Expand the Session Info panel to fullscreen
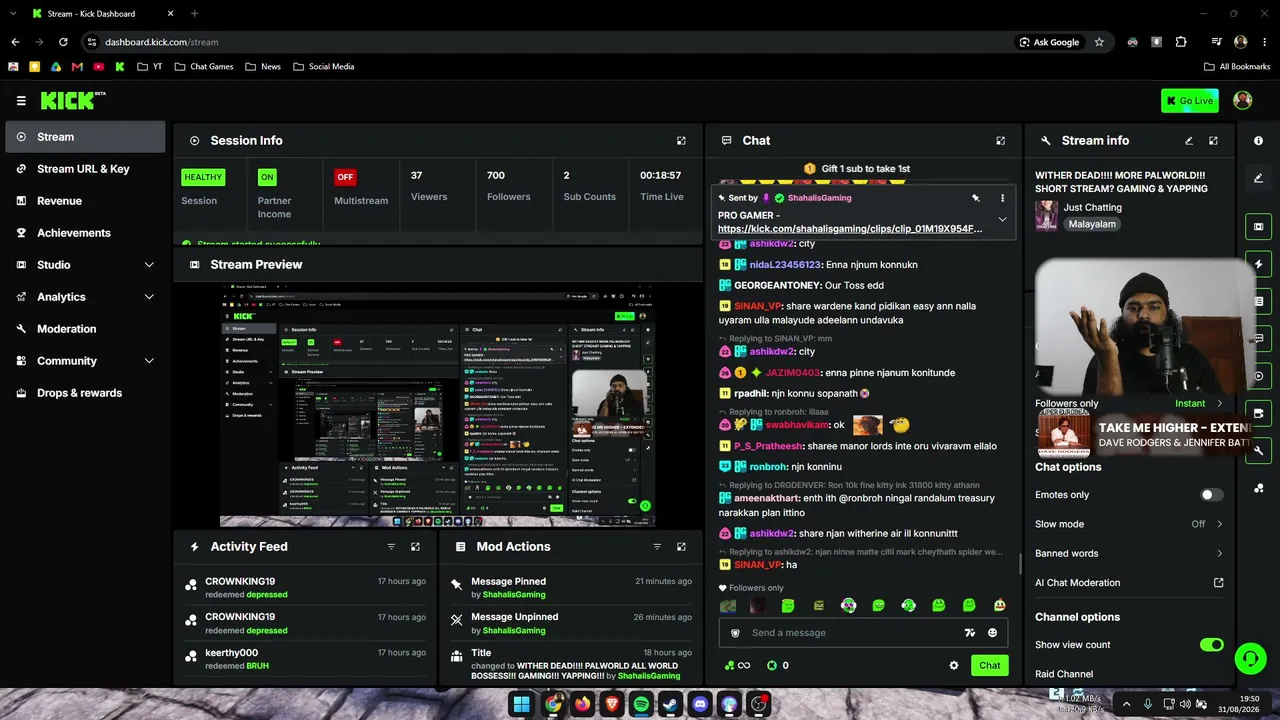This screenshot has width=1280, height=720. (681, 141)
